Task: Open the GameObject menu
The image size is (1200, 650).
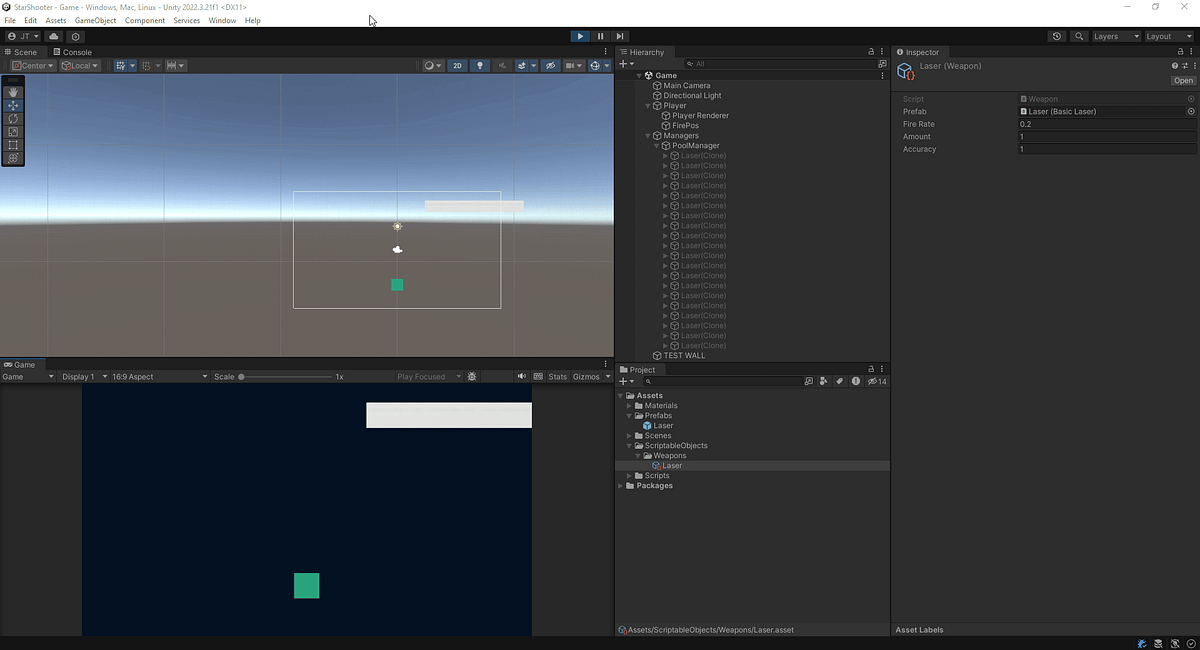Action: [95, 19]
